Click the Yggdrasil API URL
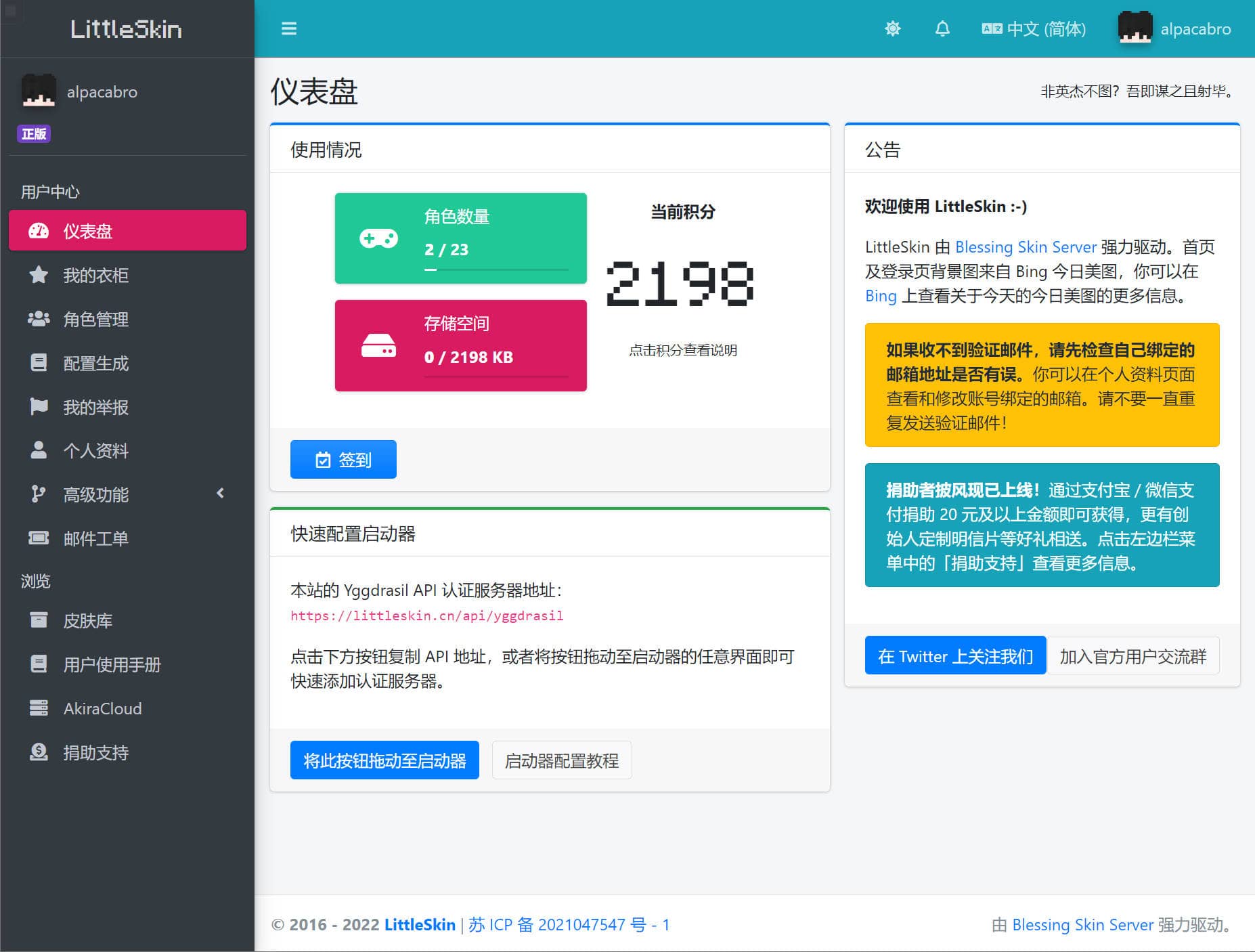Image resolution: width=1255 pixels, height=952 pixels. click(x=426, y=615)
